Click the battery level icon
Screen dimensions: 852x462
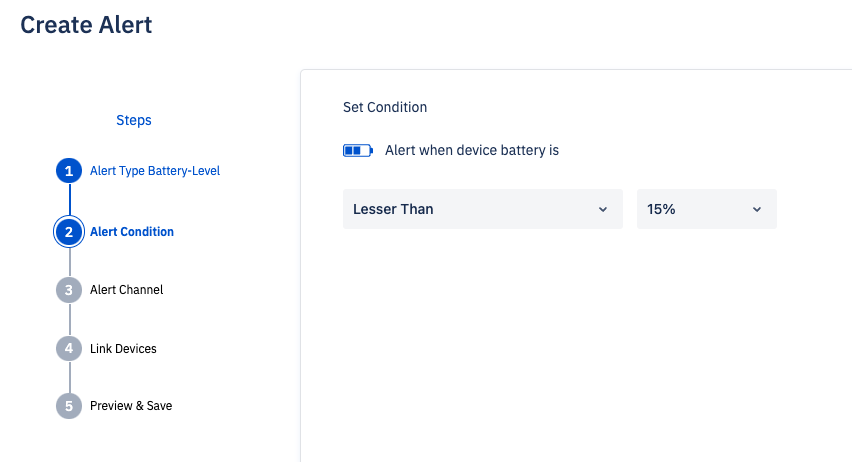click(x=357, y=151)
